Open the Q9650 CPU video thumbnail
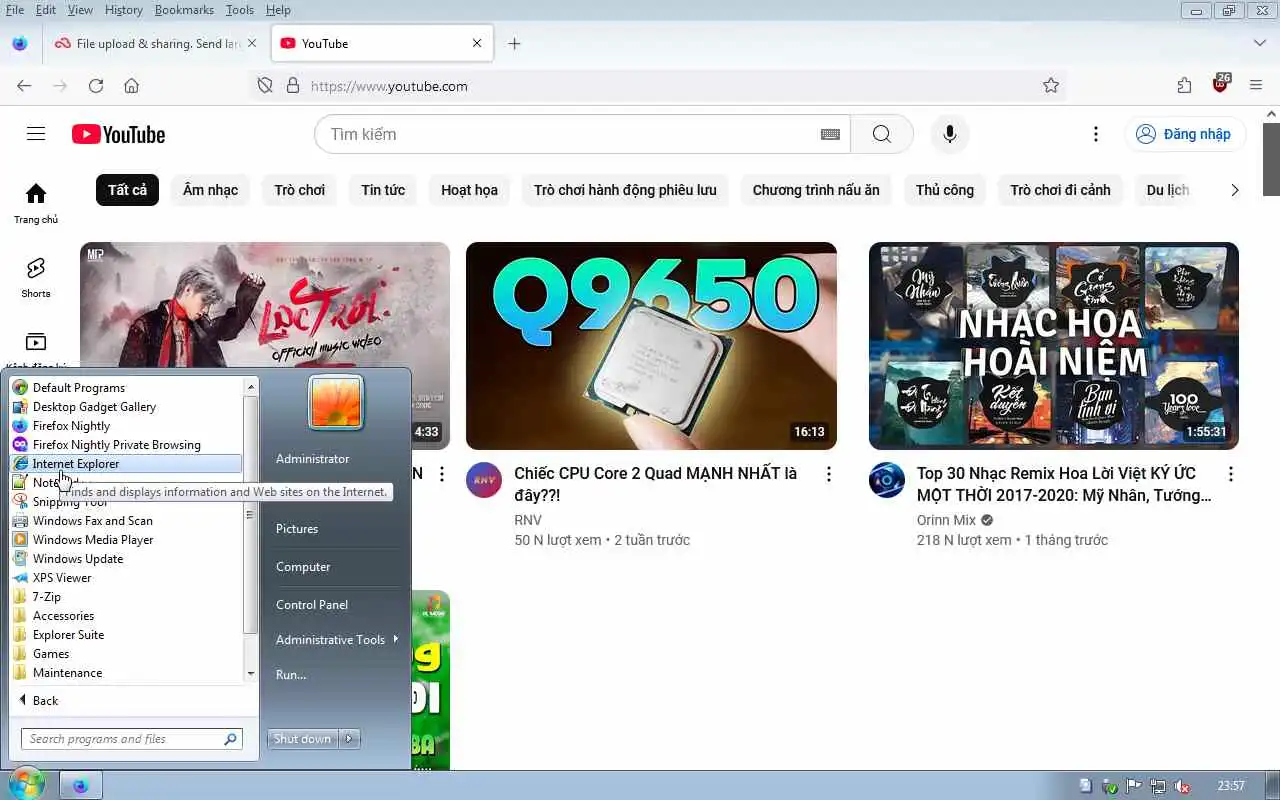1280x800 pixels. tap(651, 346)
